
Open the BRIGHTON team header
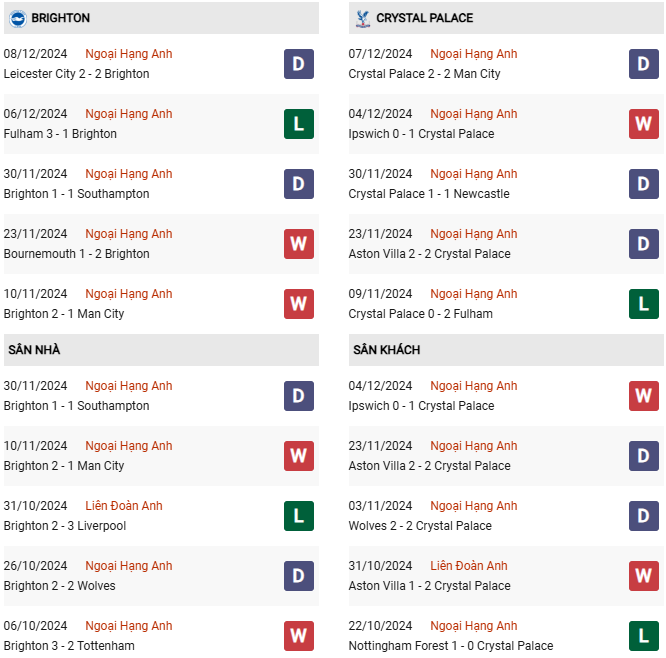[60, 18]
